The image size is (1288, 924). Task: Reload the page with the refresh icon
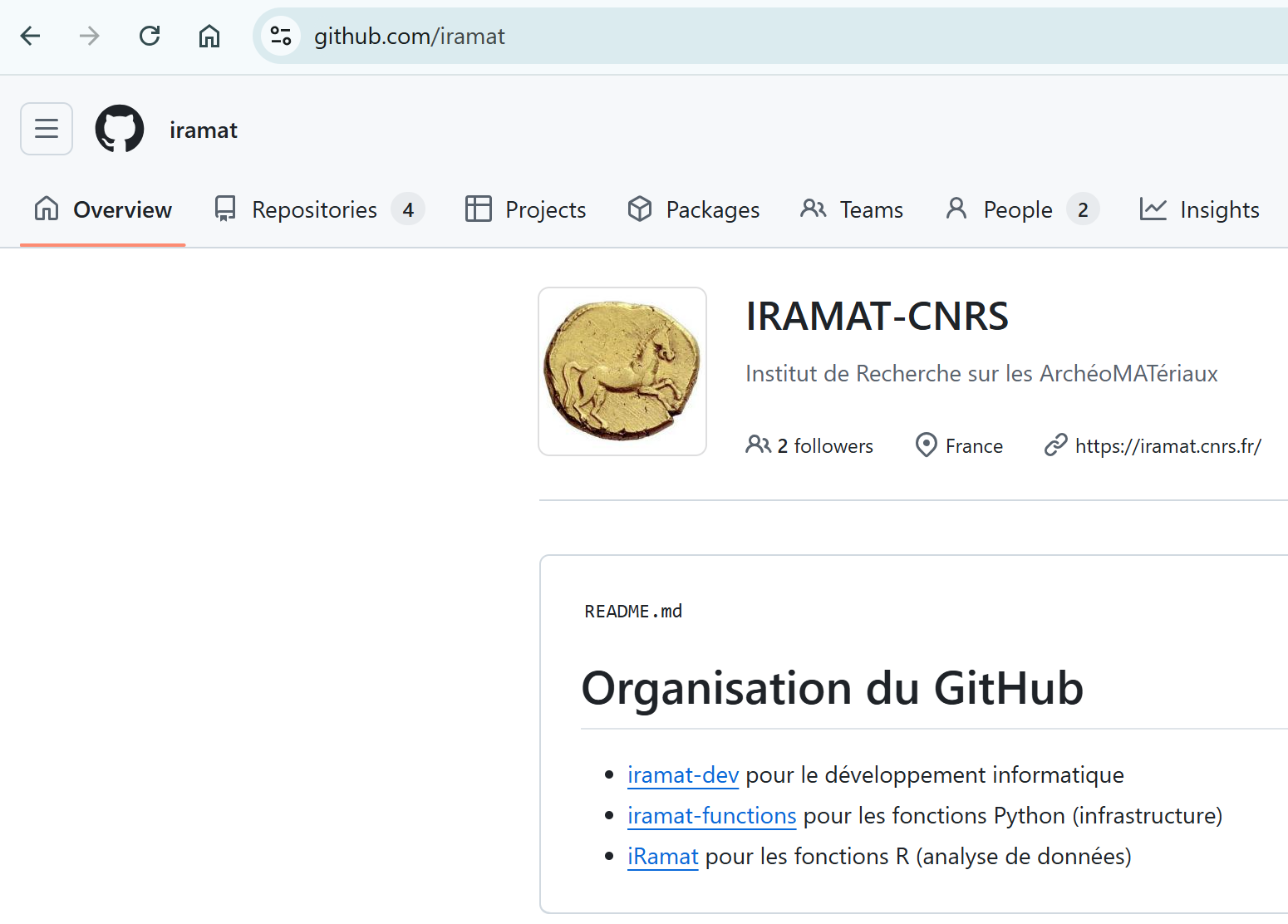(150, 36)
